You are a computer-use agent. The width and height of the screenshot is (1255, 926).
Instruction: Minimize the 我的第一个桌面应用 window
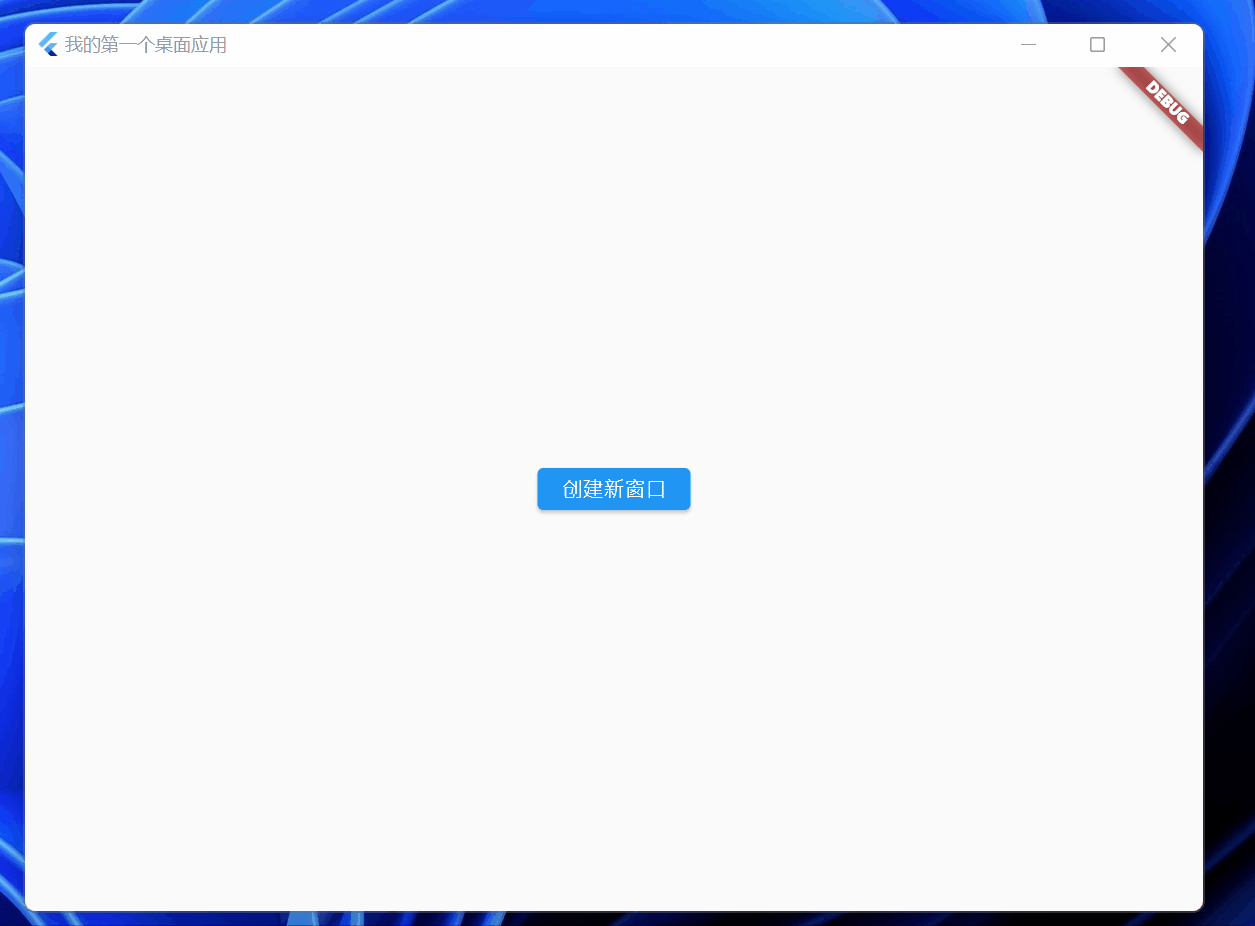pos(1028,45)
